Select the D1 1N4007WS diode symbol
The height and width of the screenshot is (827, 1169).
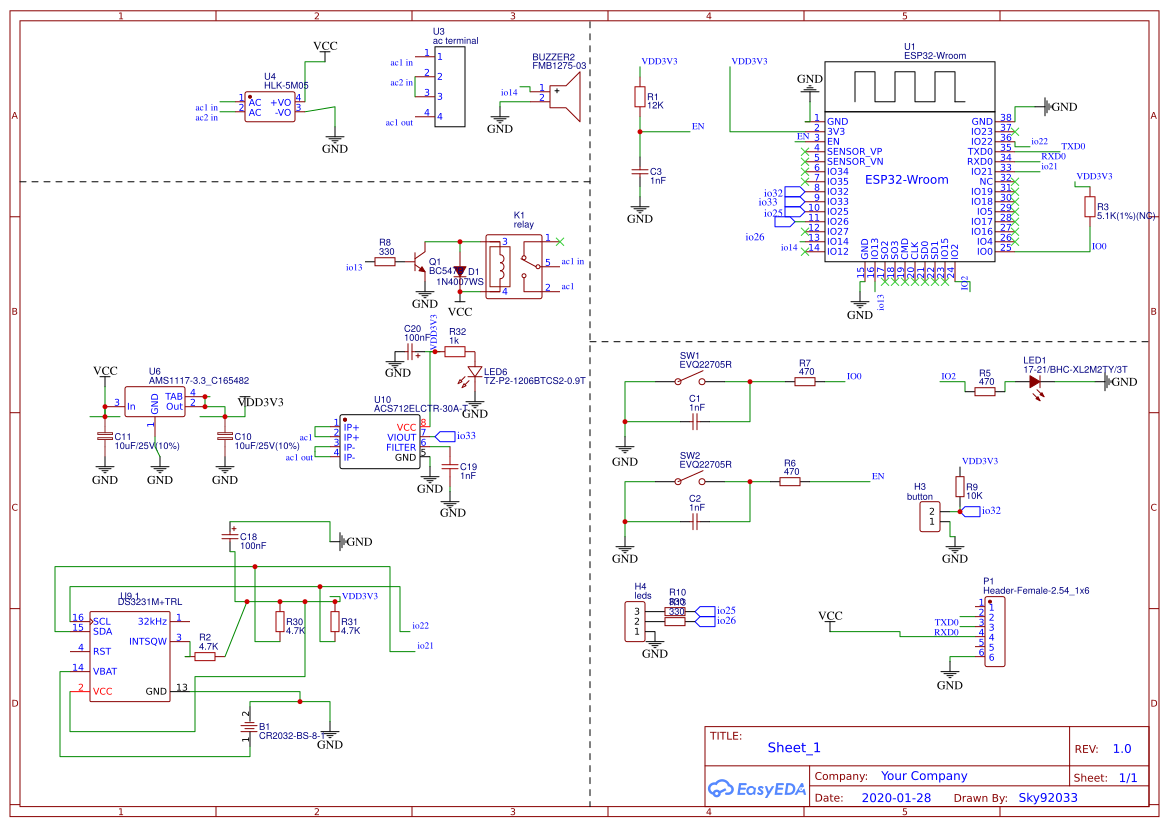pos(461,272)
